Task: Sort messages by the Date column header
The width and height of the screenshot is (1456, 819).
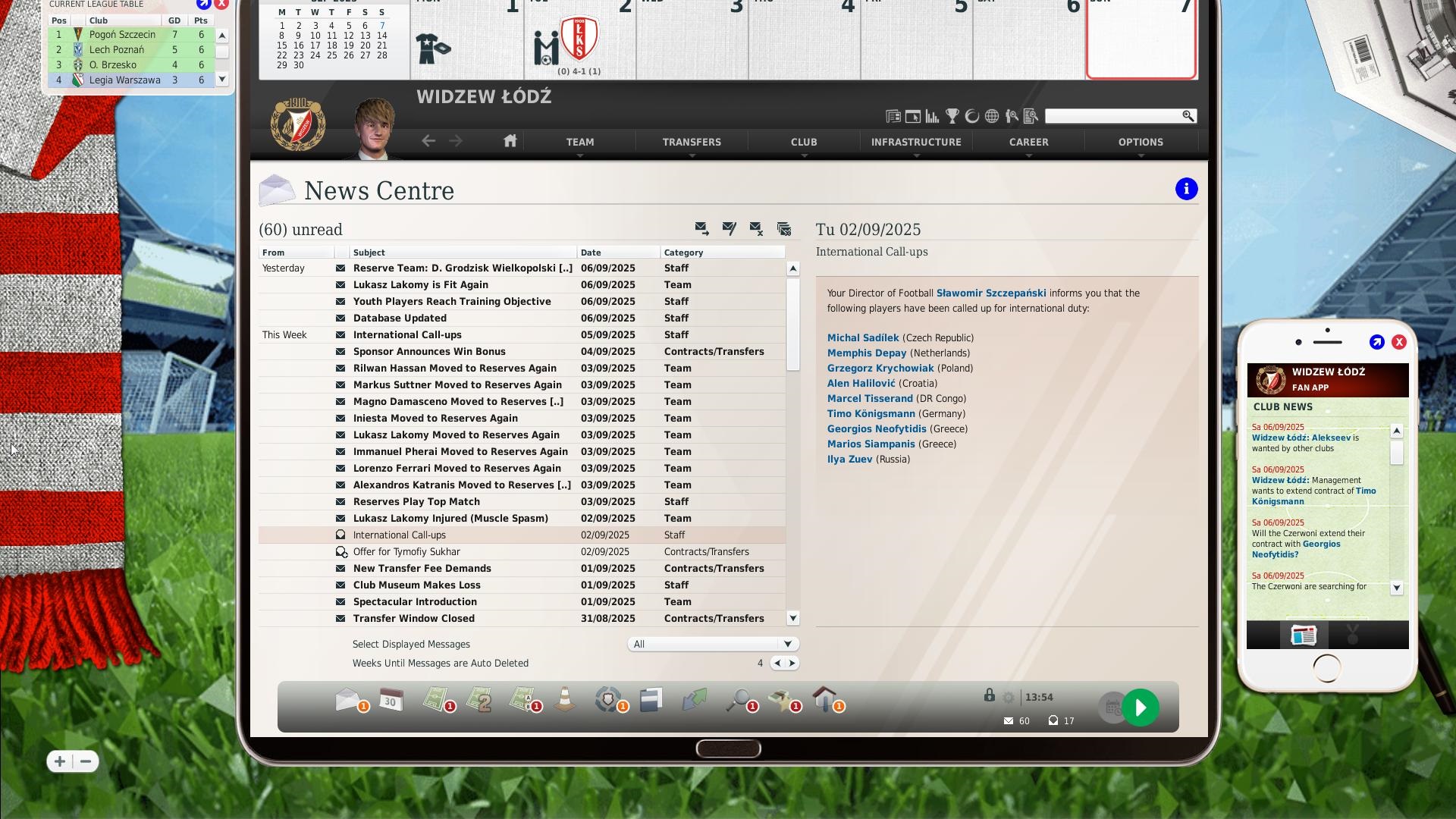Action: click(x=619, y=253)
